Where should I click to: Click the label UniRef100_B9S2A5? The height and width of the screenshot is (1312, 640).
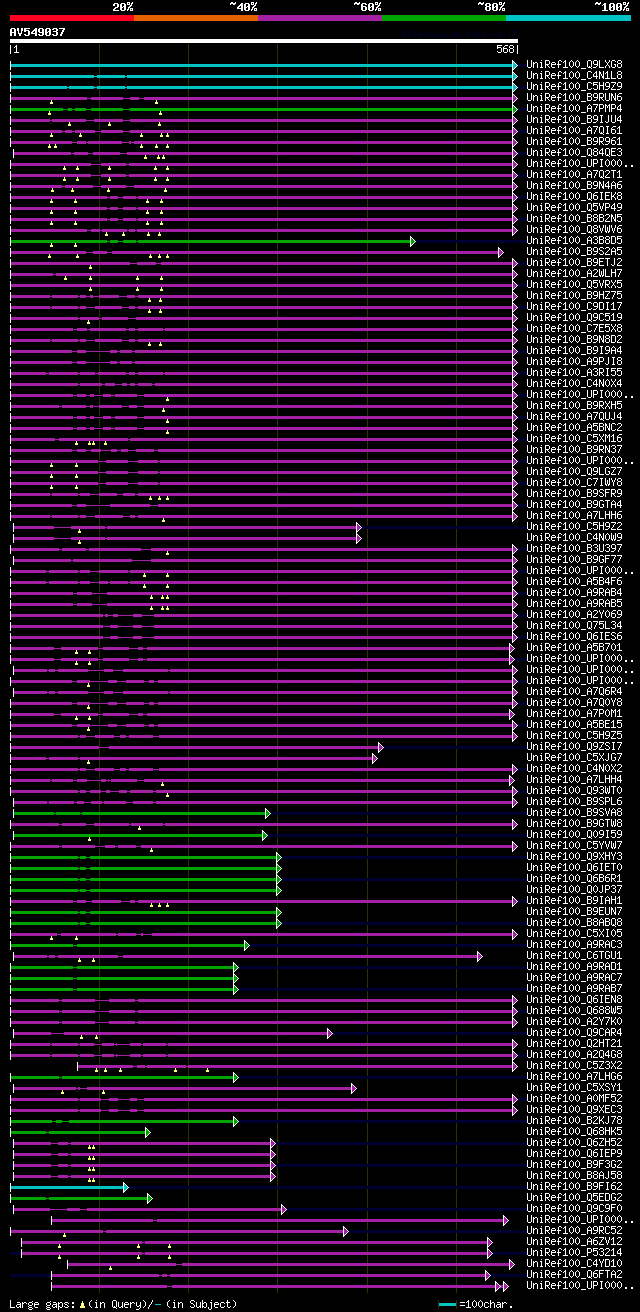coord(574,251)
